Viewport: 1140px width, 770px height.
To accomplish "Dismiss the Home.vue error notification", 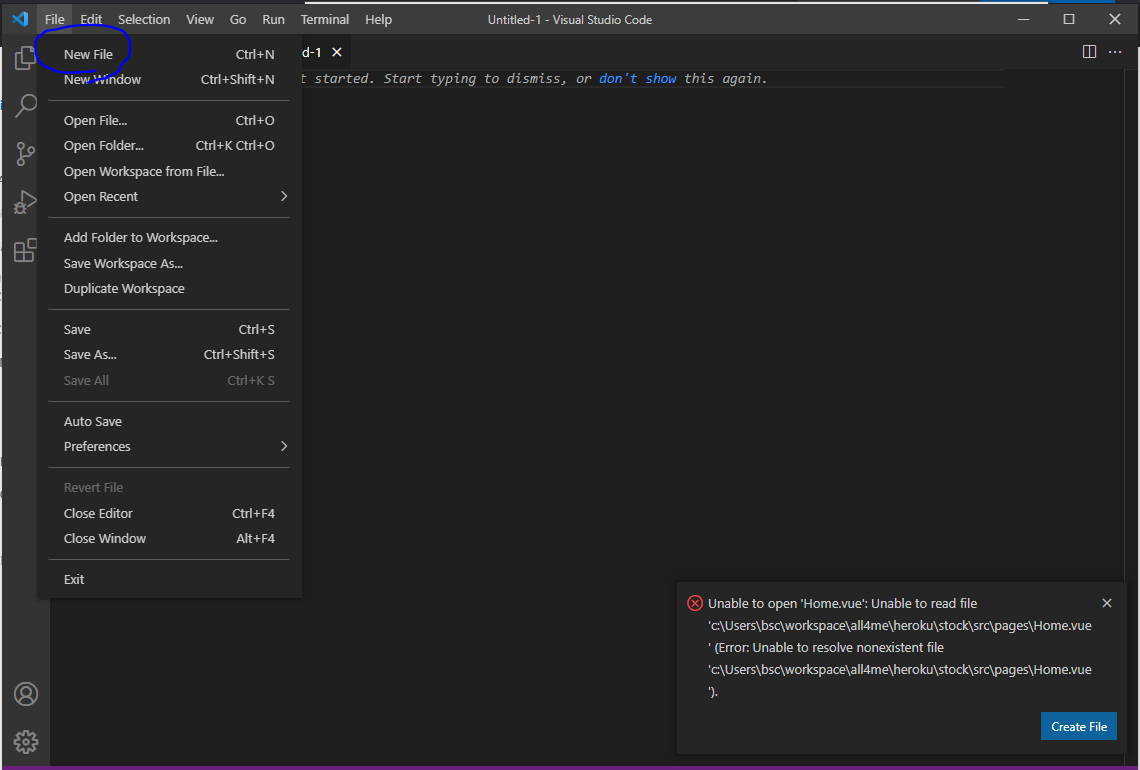I will click(1107, 603).
